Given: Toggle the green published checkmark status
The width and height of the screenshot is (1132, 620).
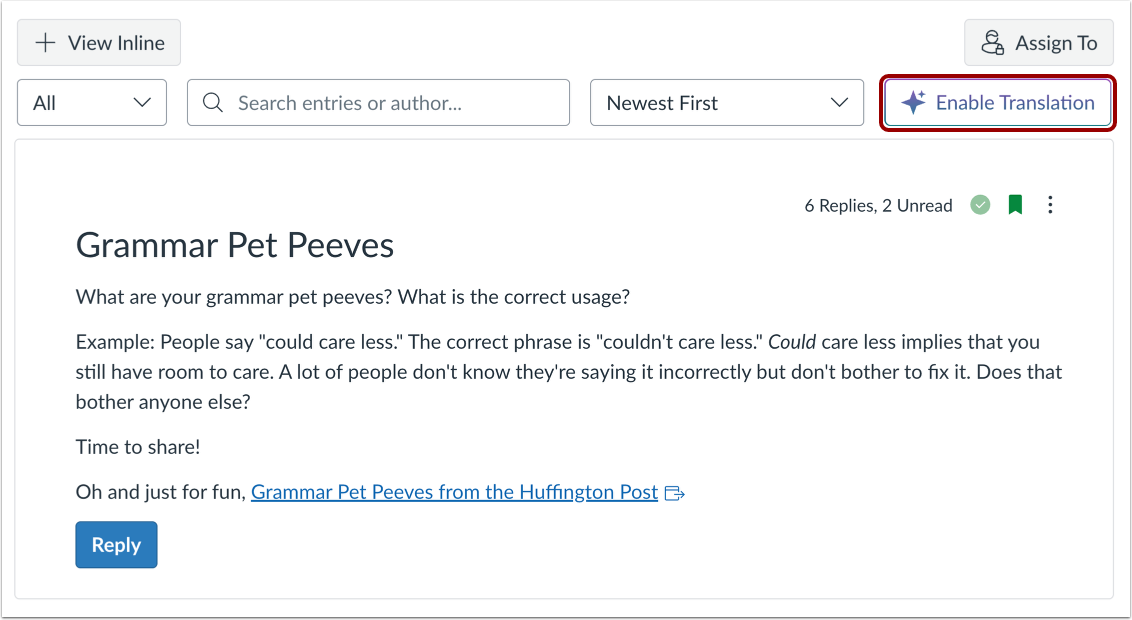Looking at the screenshot, I should (981, 205).
